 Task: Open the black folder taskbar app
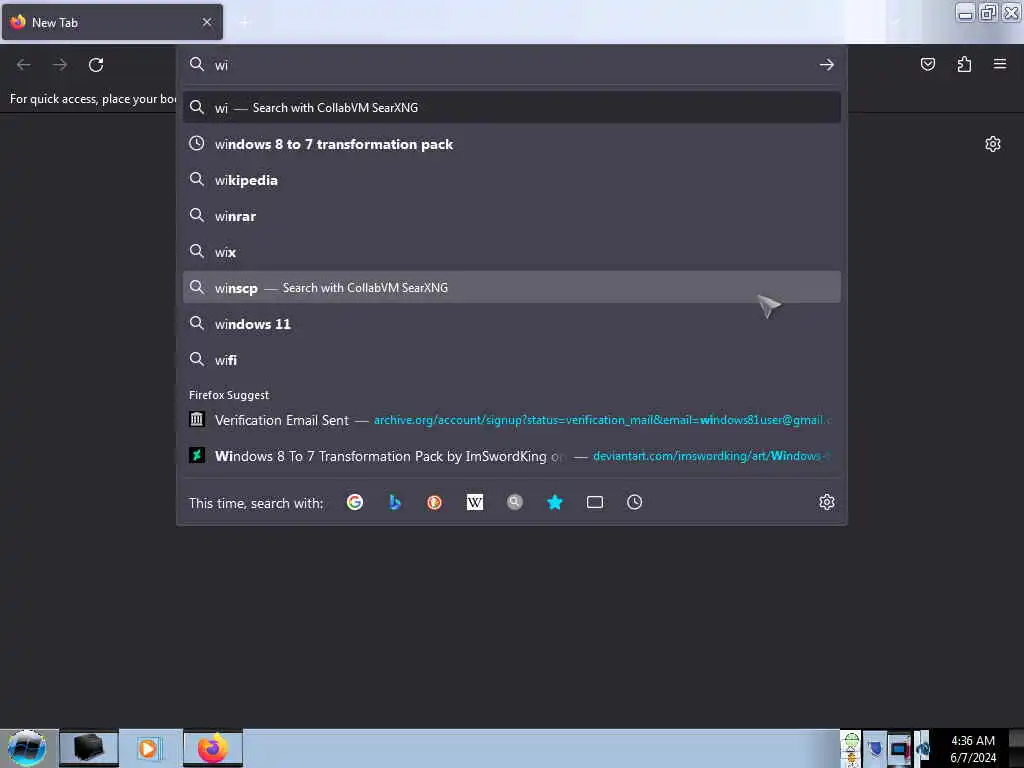pyautogui.click(x=89, y=748)
